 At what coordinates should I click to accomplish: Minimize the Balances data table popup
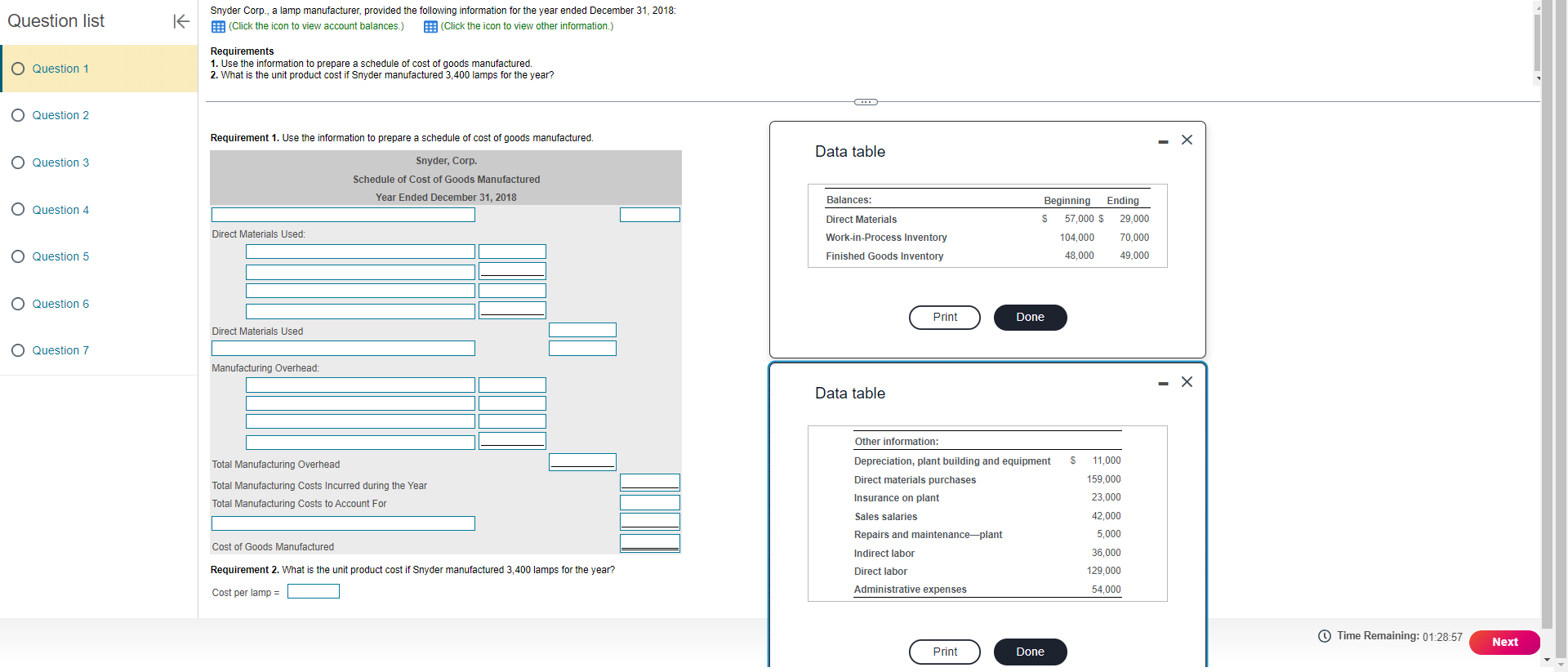click(x=1163, y=141)
